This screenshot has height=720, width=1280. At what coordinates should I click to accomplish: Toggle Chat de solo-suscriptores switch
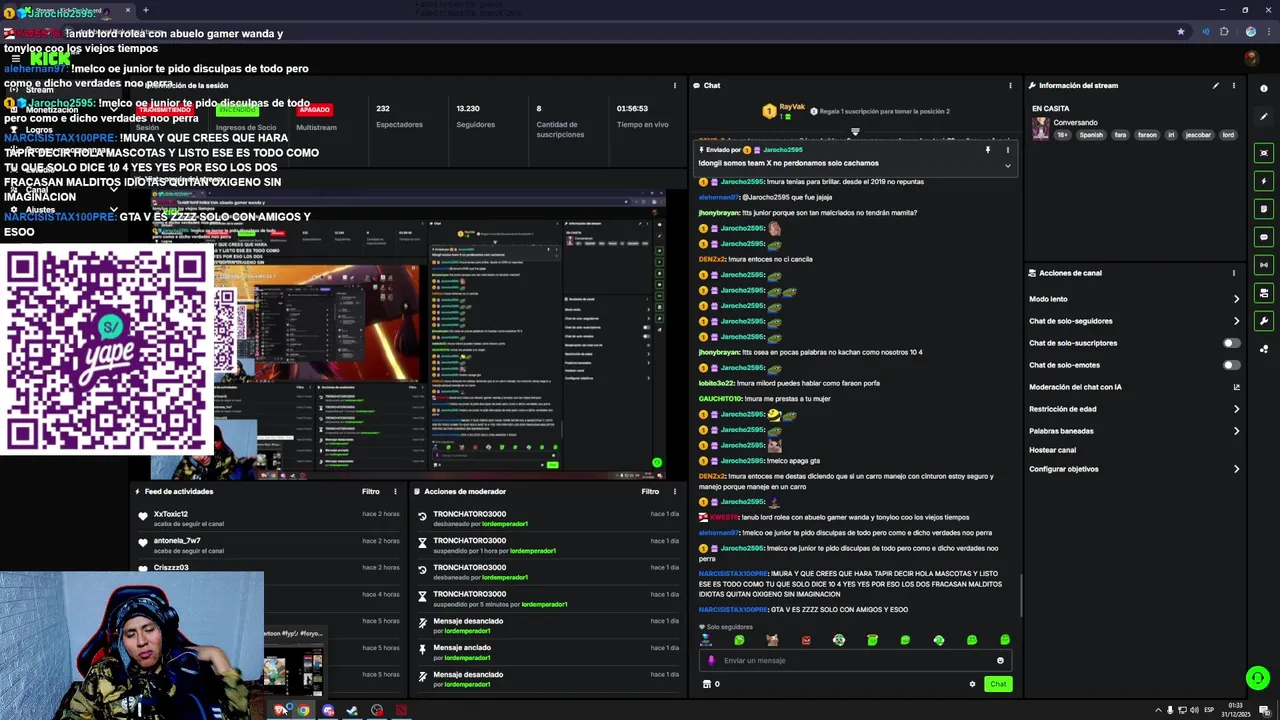tap(1232, 343)
